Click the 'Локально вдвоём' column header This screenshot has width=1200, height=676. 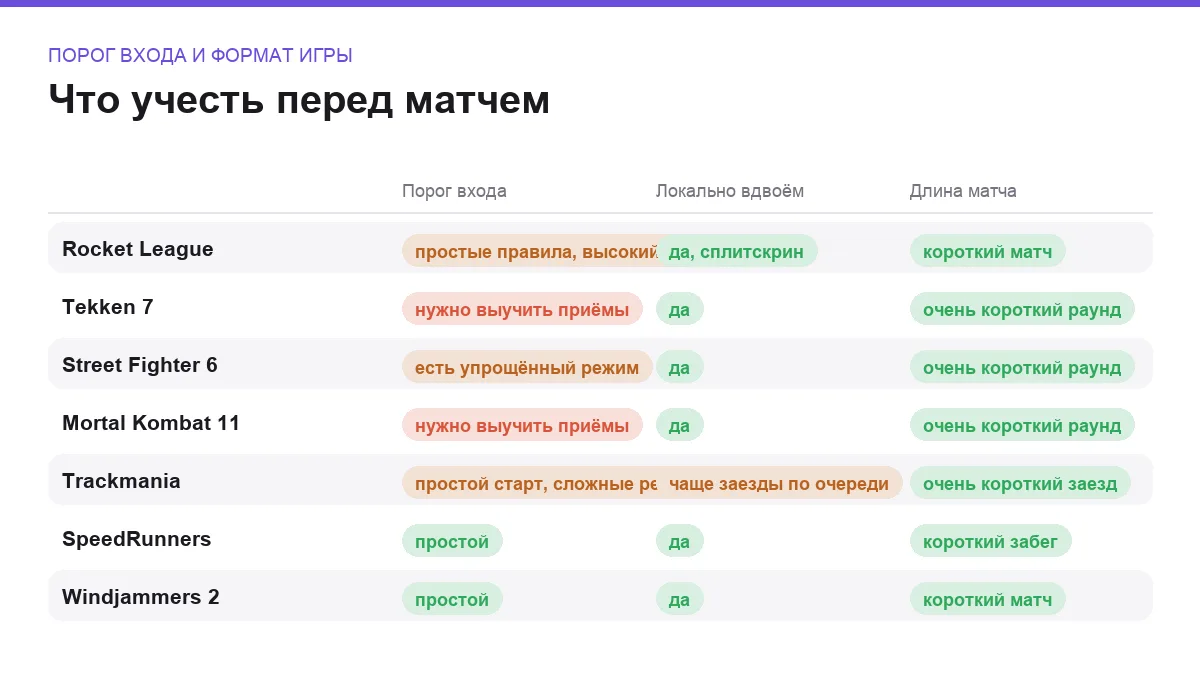[x=729, y=191]
